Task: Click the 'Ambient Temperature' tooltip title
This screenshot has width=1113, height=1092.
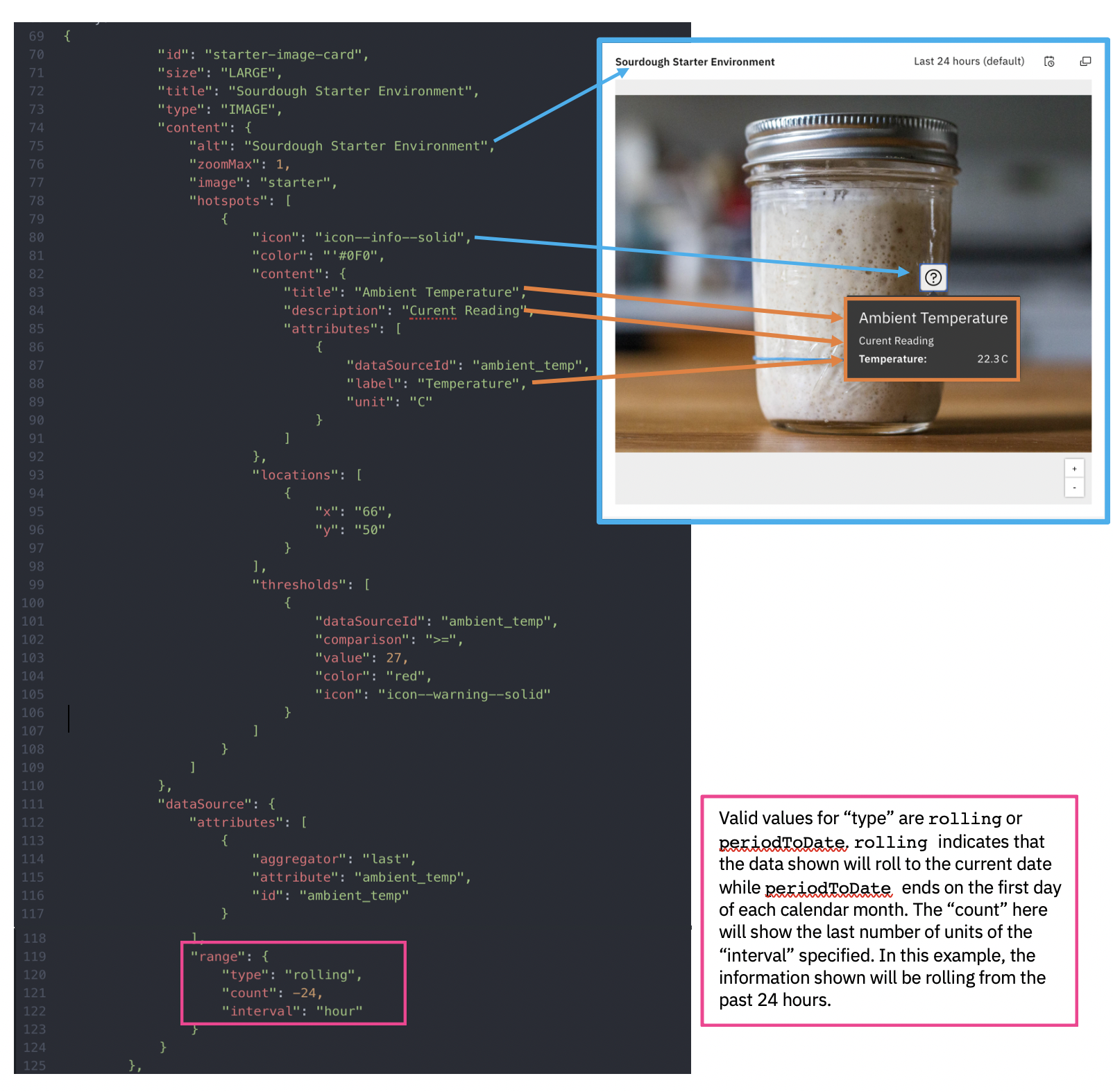Action: coord(933,318)
